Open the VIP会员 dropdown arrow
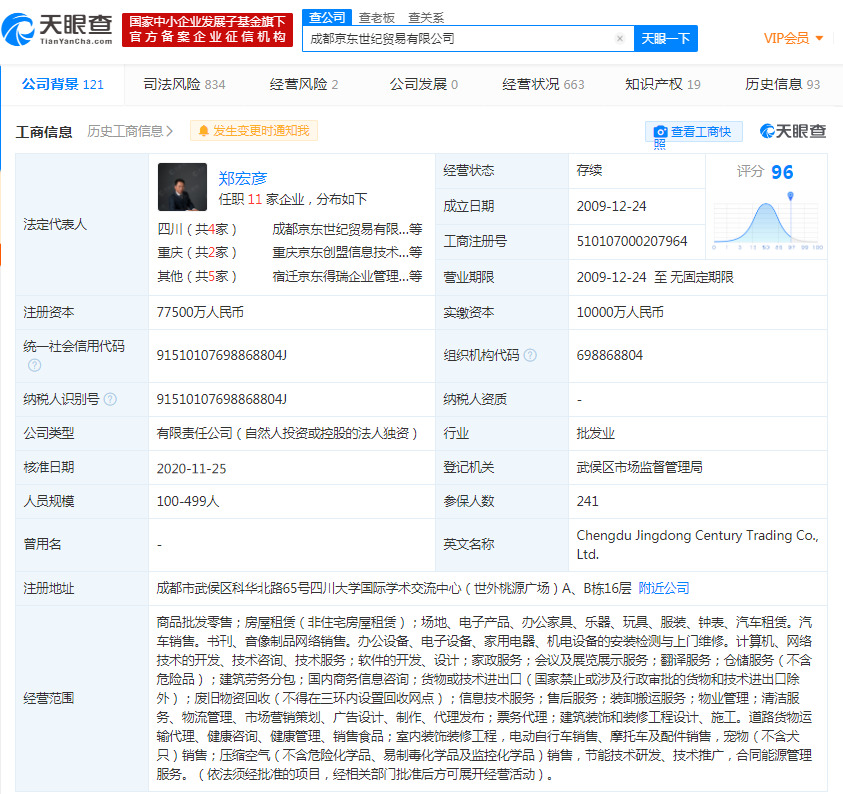This screenshot has width=843, height=794. pos(819,38)
